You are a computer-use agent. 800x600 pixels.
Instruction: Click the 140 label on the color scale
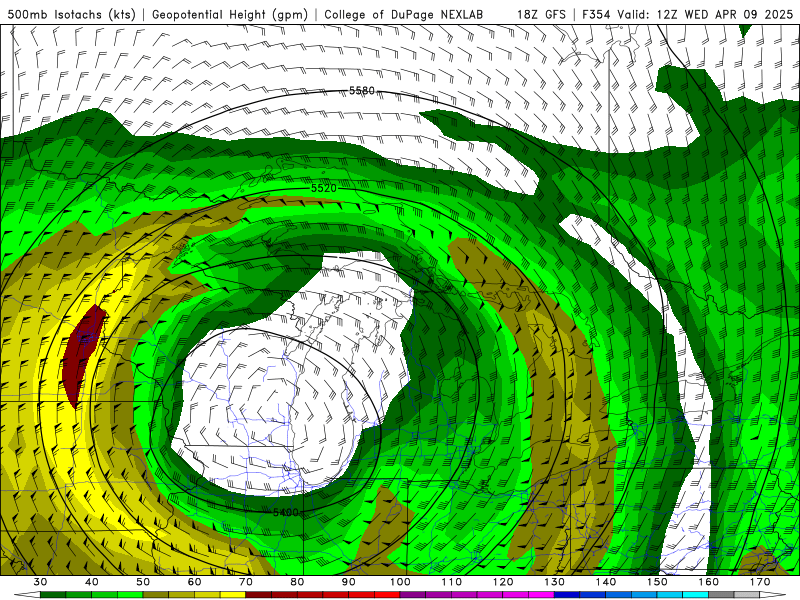pyautogui.click(x=606, y=582)
